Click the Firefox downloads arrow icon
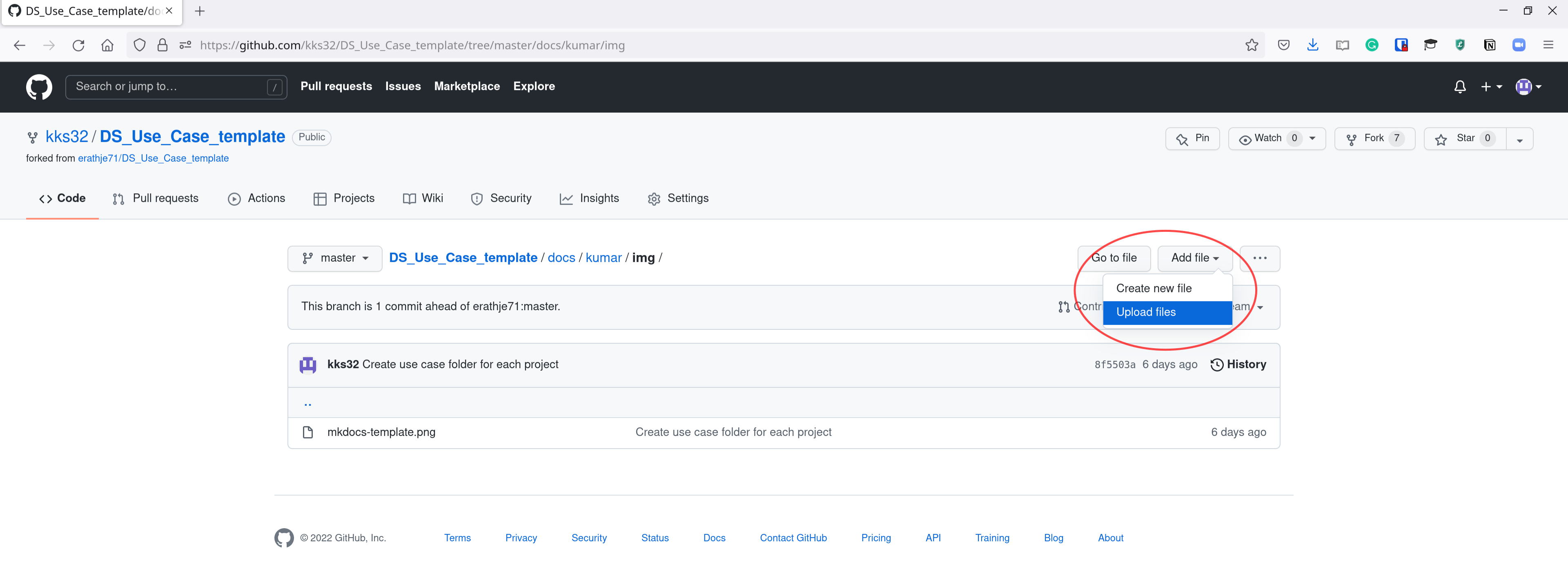The width and height of the screenshot is (1568, 576). pyautogui.click(x=1312, y=45)
